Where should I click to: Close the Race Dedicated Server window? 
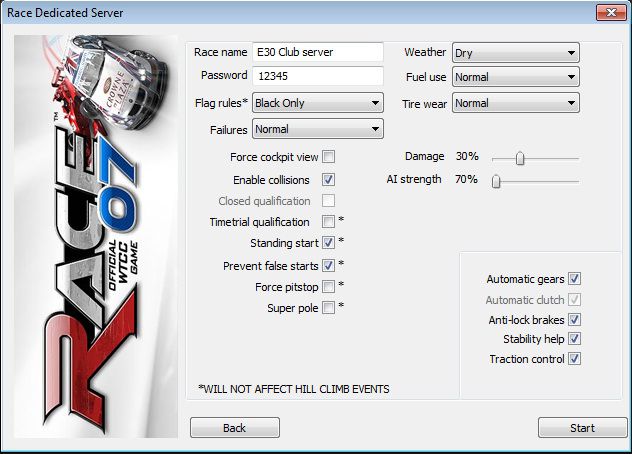pos(611,12)
